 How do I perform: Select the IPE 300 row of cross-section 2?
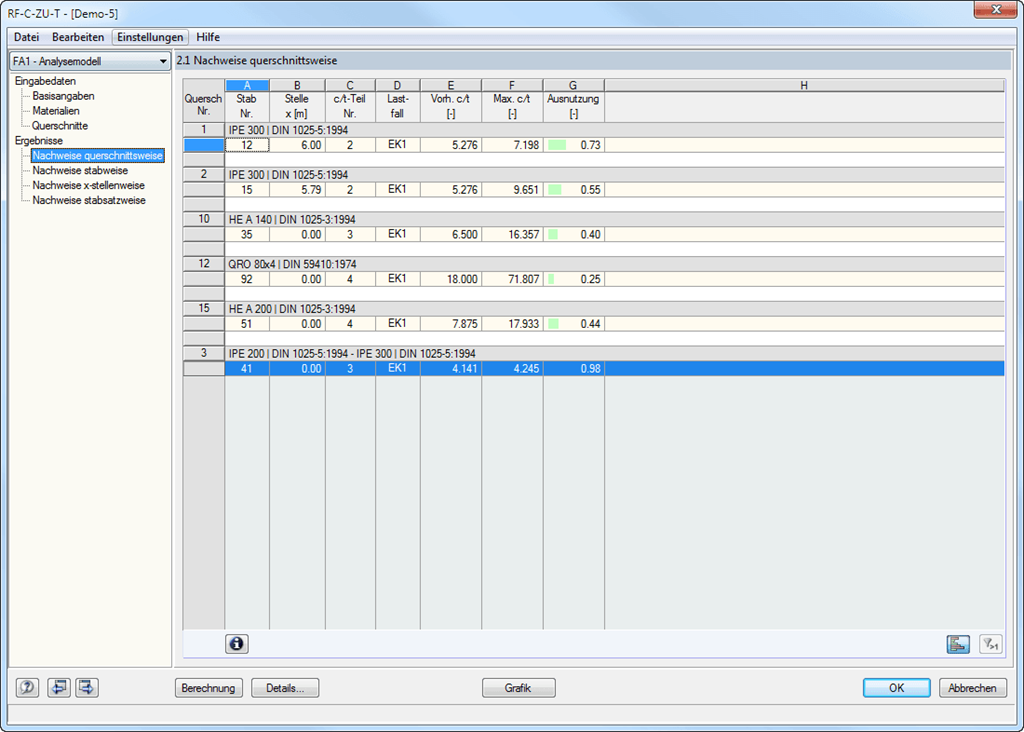point(615,175)
